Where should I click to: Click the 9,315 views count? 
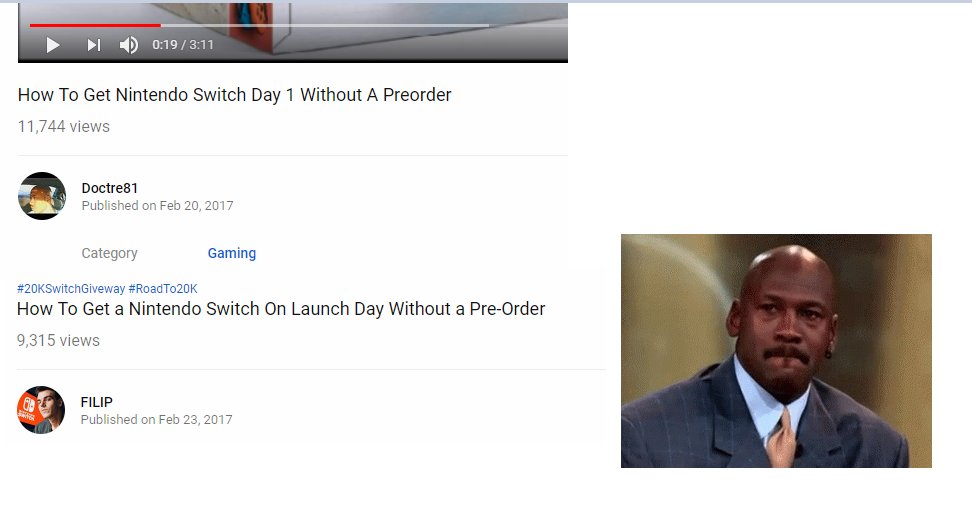point(58,341)
